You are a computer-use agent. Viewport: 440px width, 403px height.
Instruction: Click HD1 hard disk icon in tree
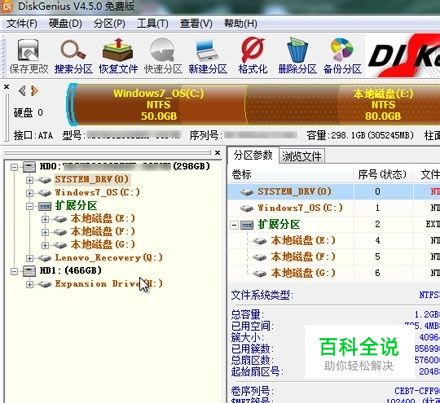click(x=29, y=271)
